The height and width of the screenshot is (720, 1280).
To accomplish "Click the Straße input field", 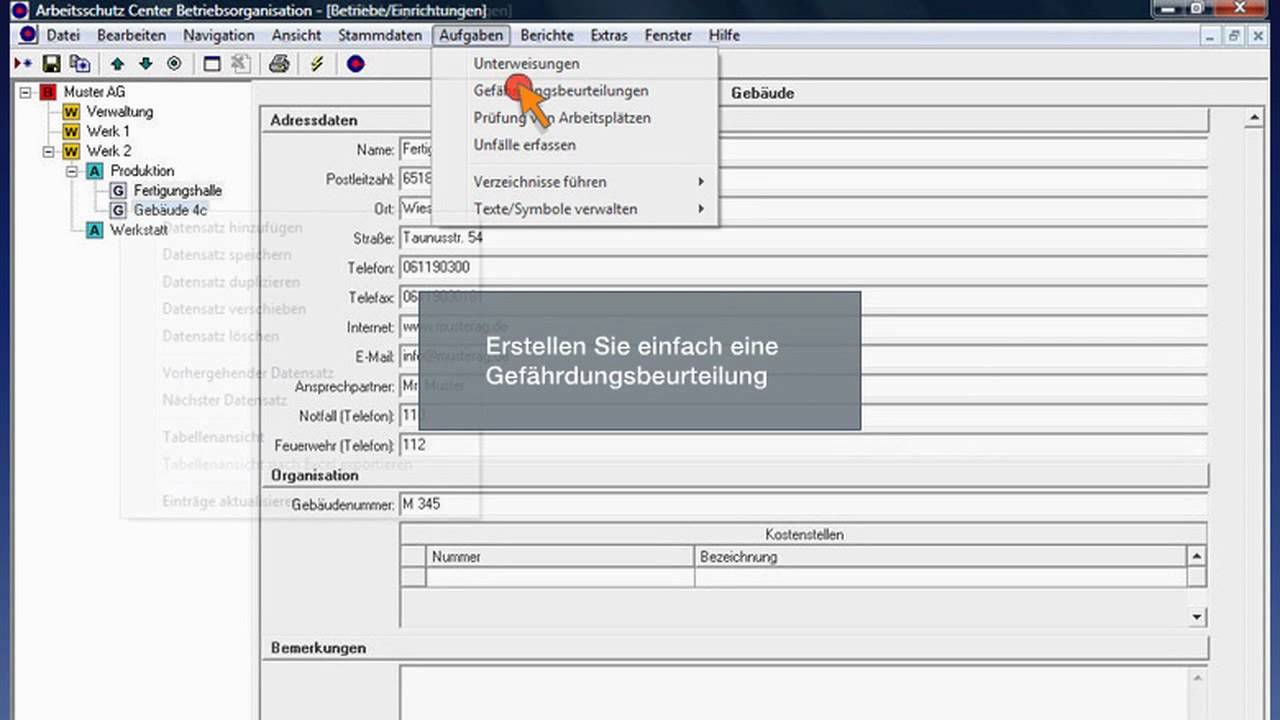I will tap(800, 239).
